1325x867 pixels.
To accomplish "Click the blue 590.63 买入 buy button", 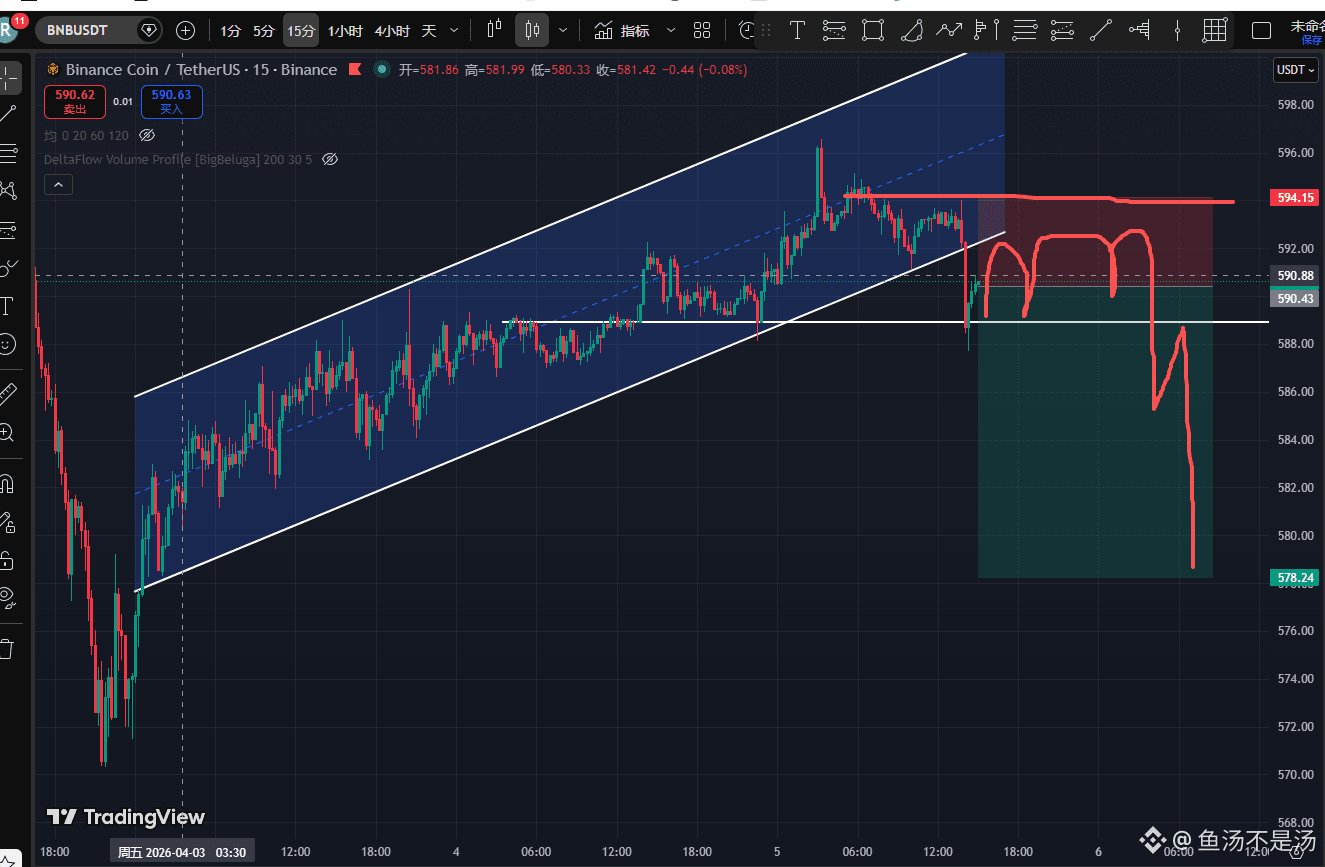I will (x=172, y=102).
